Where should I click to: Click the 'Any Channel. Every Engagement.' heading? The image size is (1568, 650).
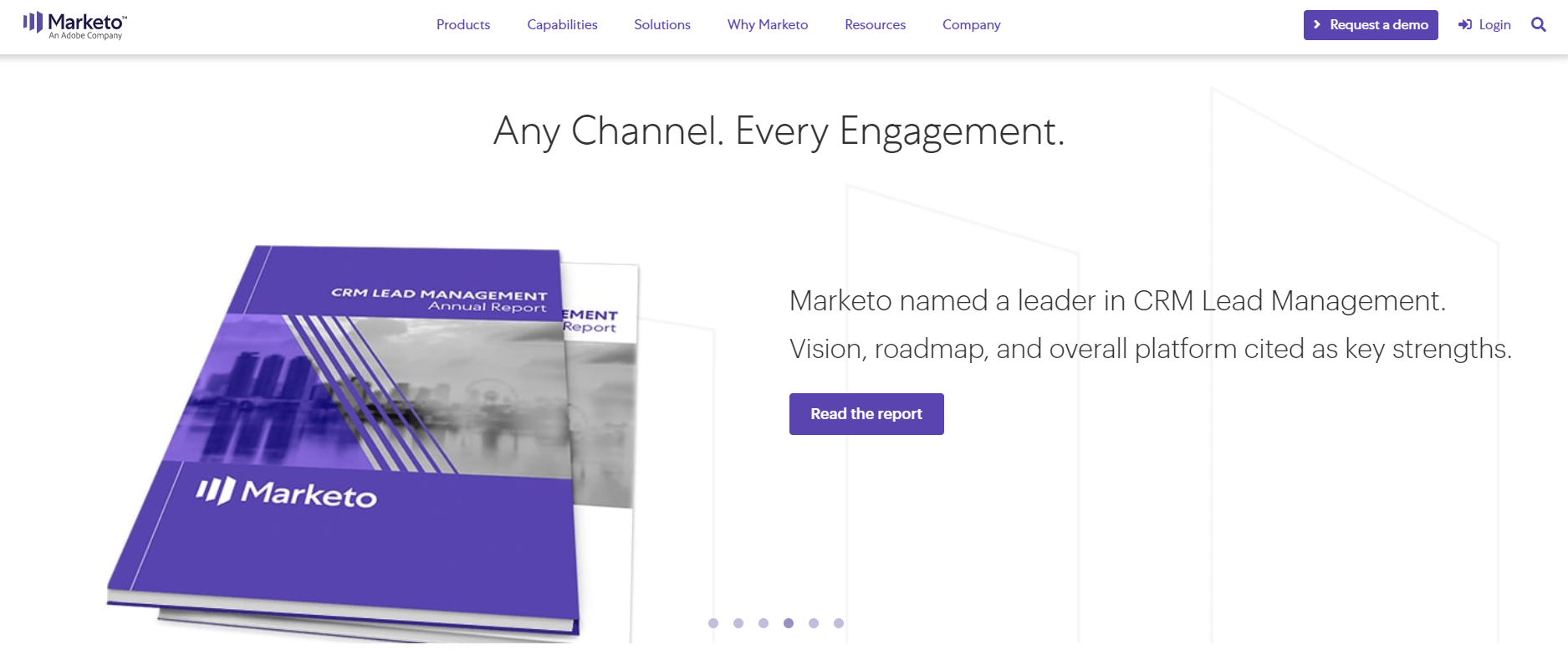click(779, 131)
